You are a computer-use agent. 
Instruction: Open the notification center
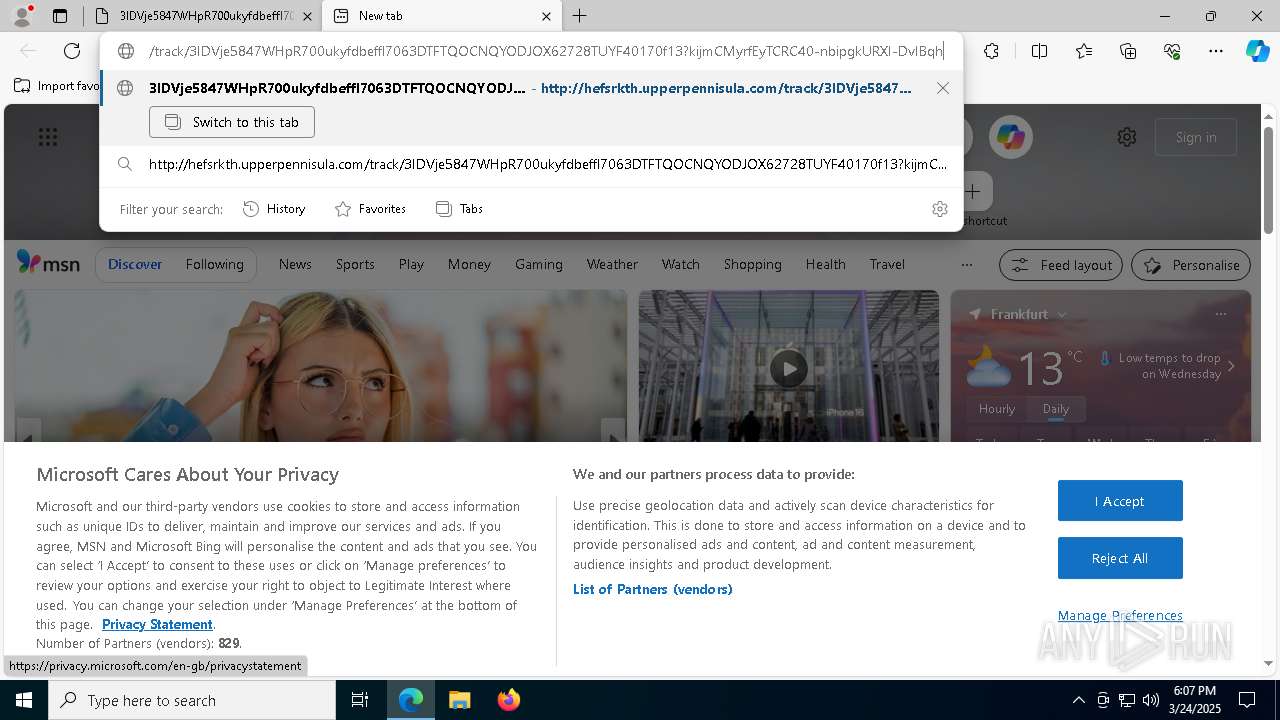[1247, 700]
